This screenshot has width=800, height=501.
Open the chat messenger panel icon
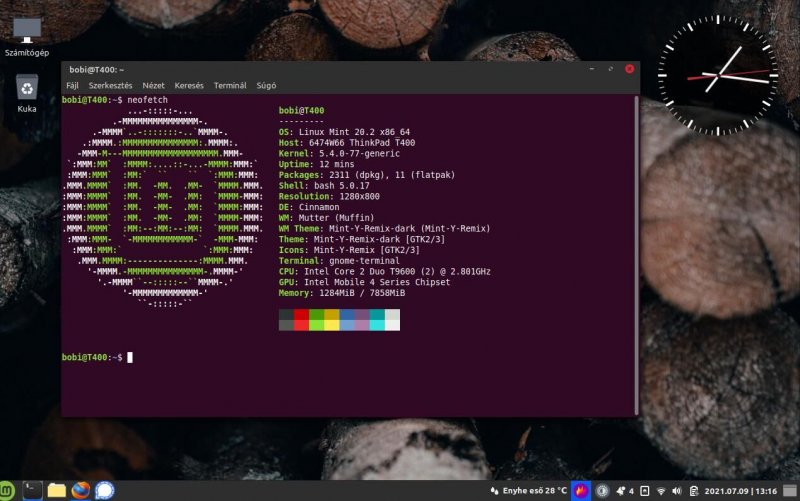tap(105, 490)
